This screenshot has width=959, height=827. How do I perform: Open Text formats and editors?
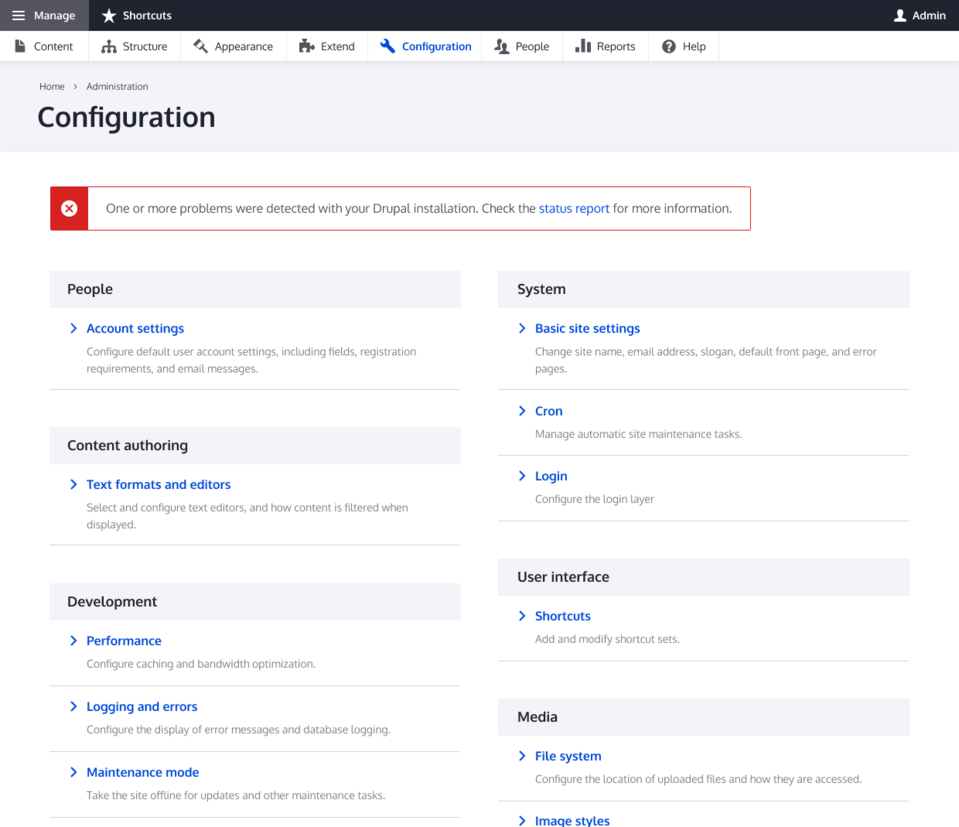point(158,484)
